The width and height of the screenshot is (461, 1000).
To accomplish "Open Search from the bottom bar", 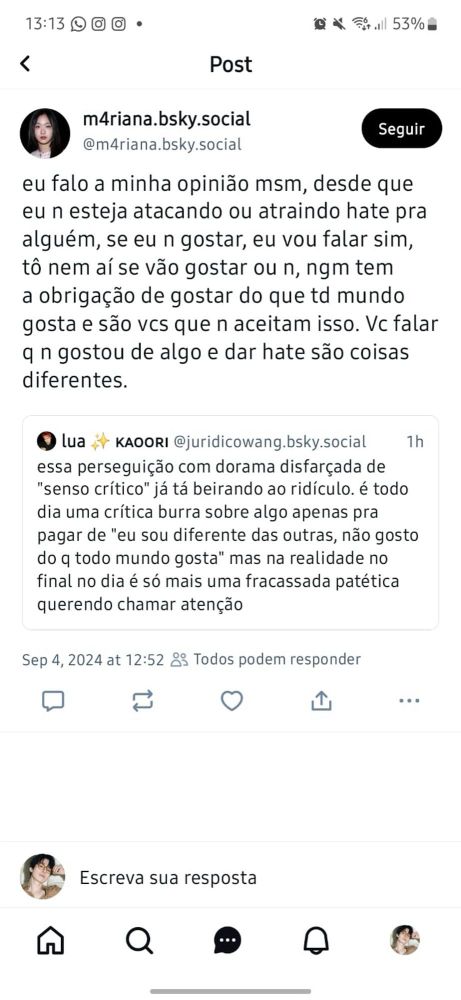I will (x=139, y=940).
